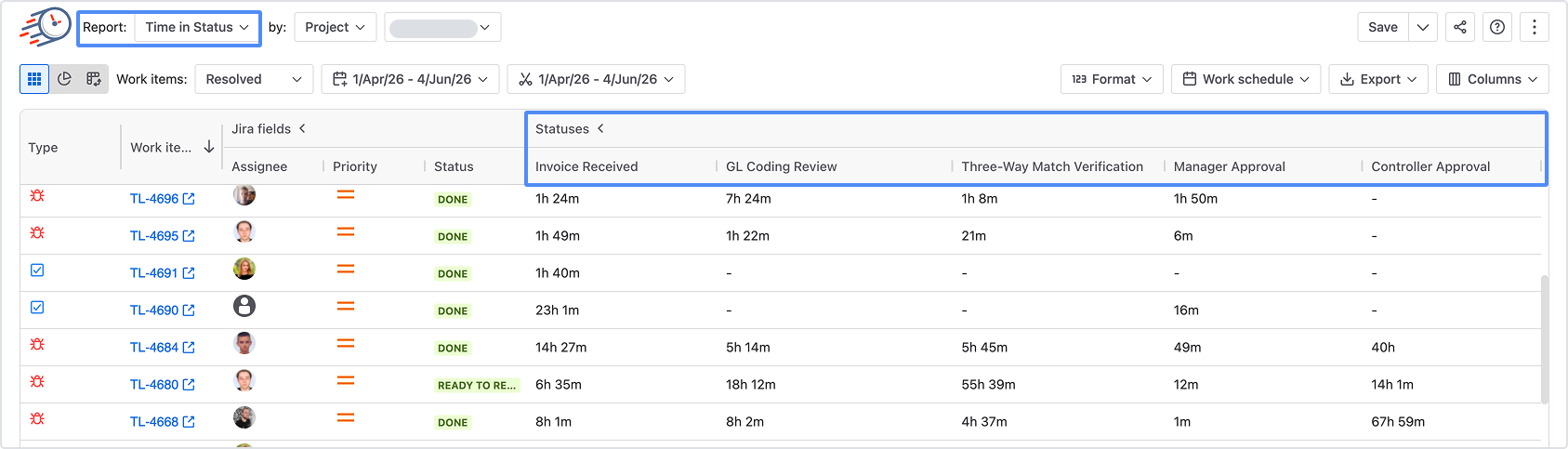Sort by the Work item column arrow
Viewport: 1568px width, 449px height.
click(209, 147)
